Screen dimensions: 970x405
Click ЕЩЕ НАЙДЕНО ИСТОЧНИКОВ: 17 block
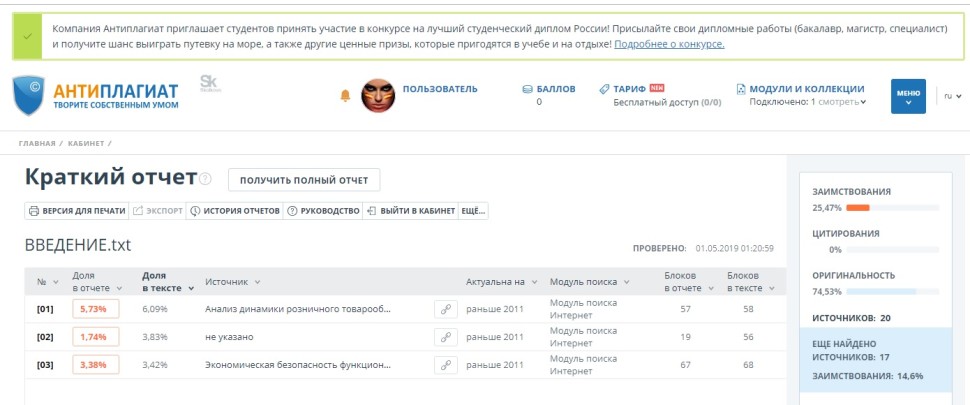876,360
